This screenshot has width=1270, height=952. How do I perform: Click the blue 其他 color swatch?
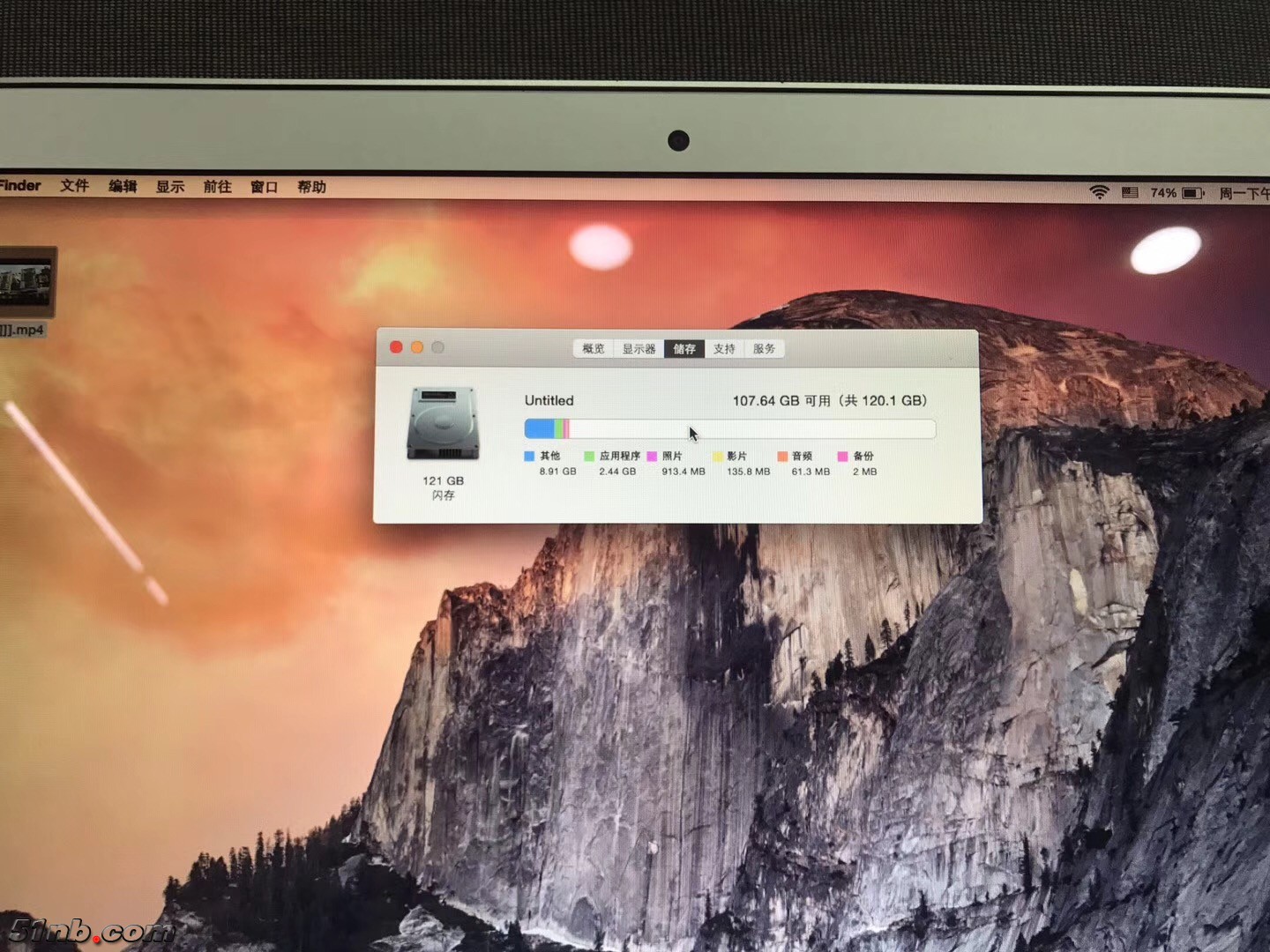pos(529,456)
